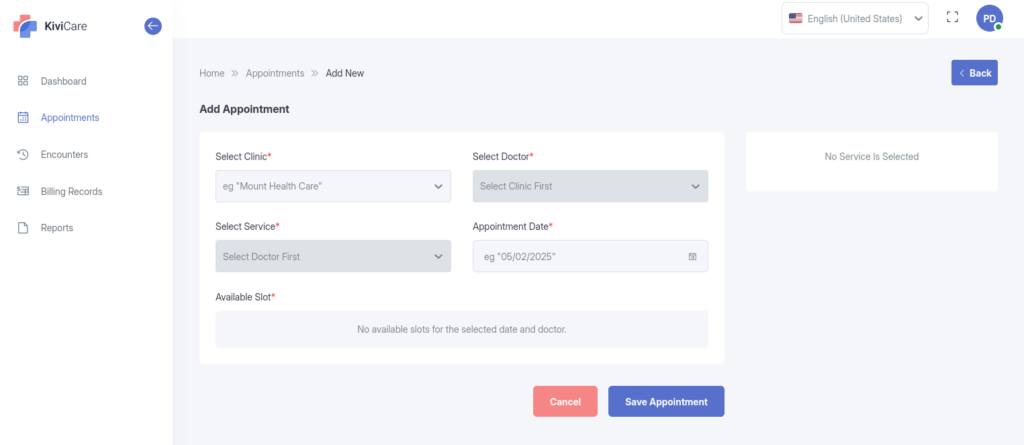Click the Appointment Date input field

(x=580, y=257)
